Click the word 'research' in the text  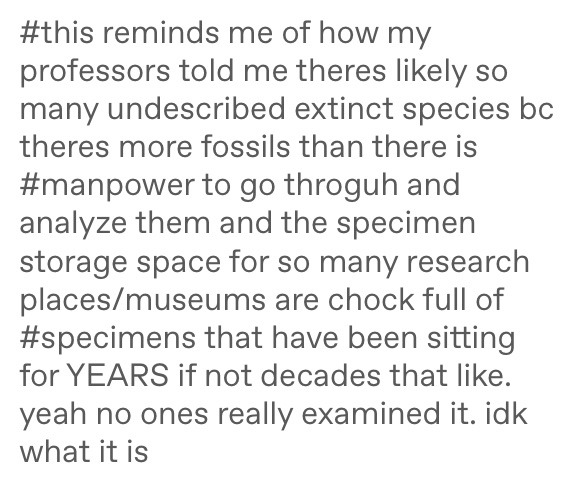pos(468,261)
